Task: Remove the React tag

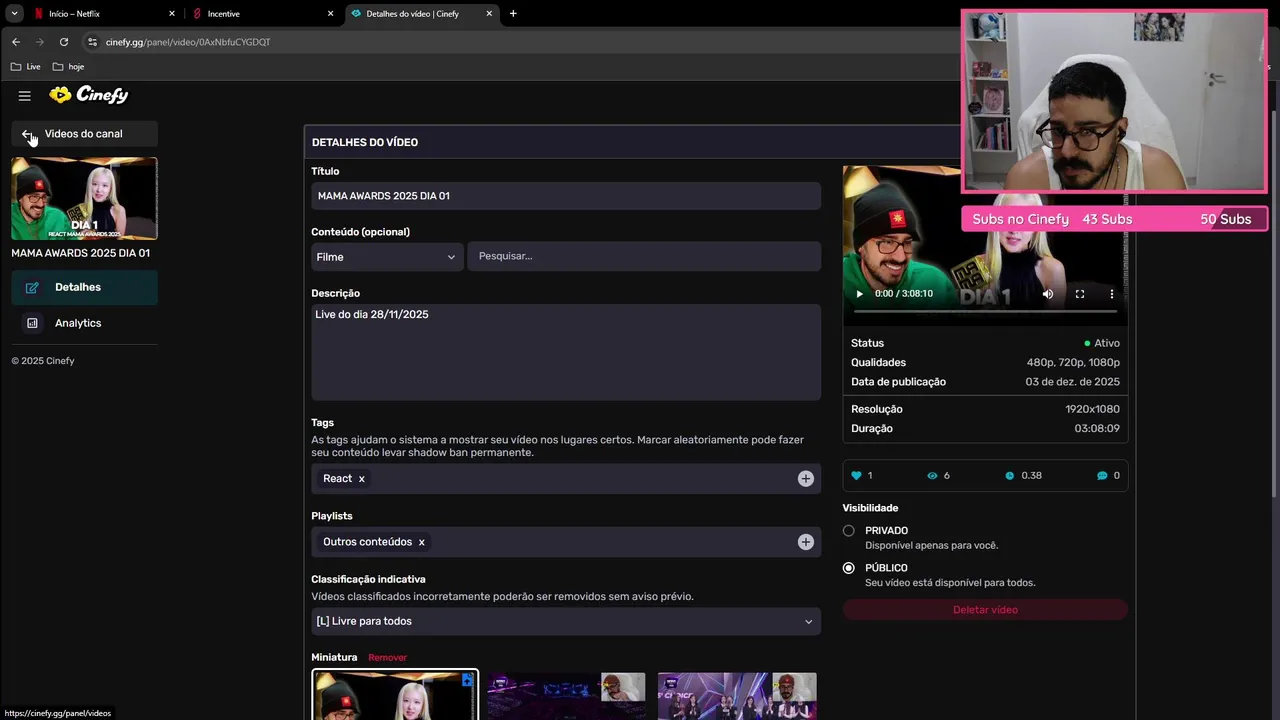Action: coord(362,479)
